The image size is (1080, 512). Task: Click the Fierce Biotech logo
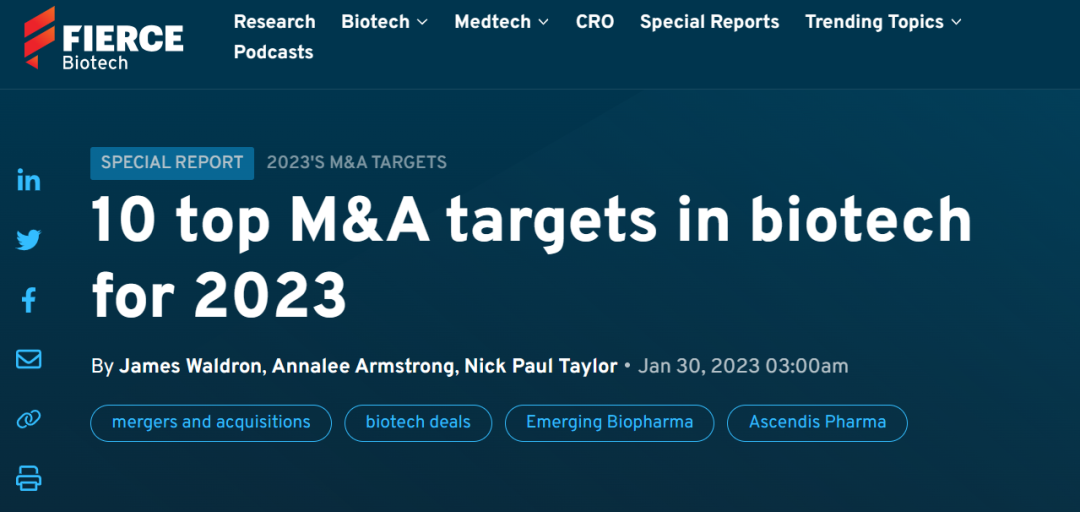click(x=104, y=39)
